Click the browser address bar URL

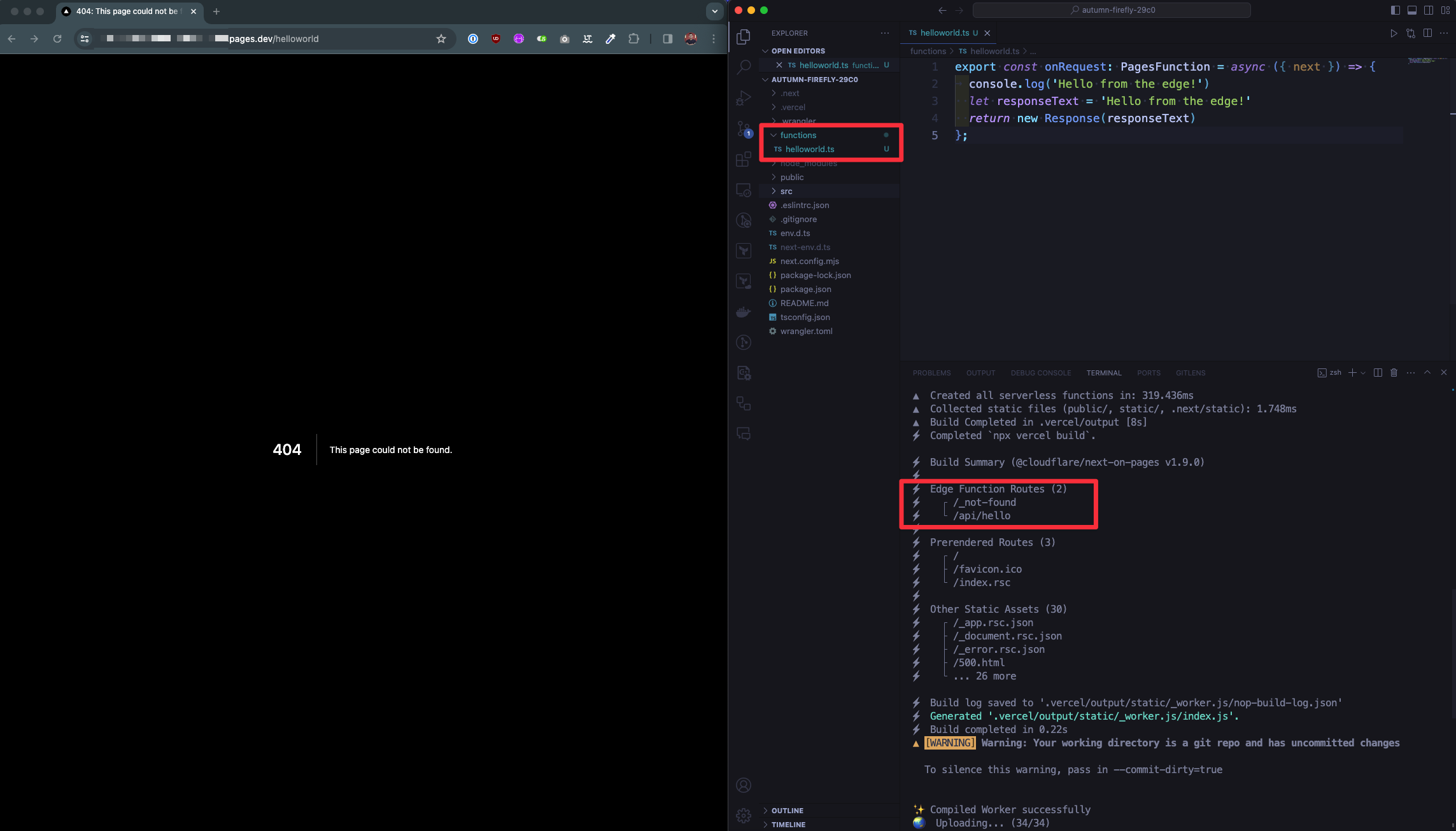point(274,39)
